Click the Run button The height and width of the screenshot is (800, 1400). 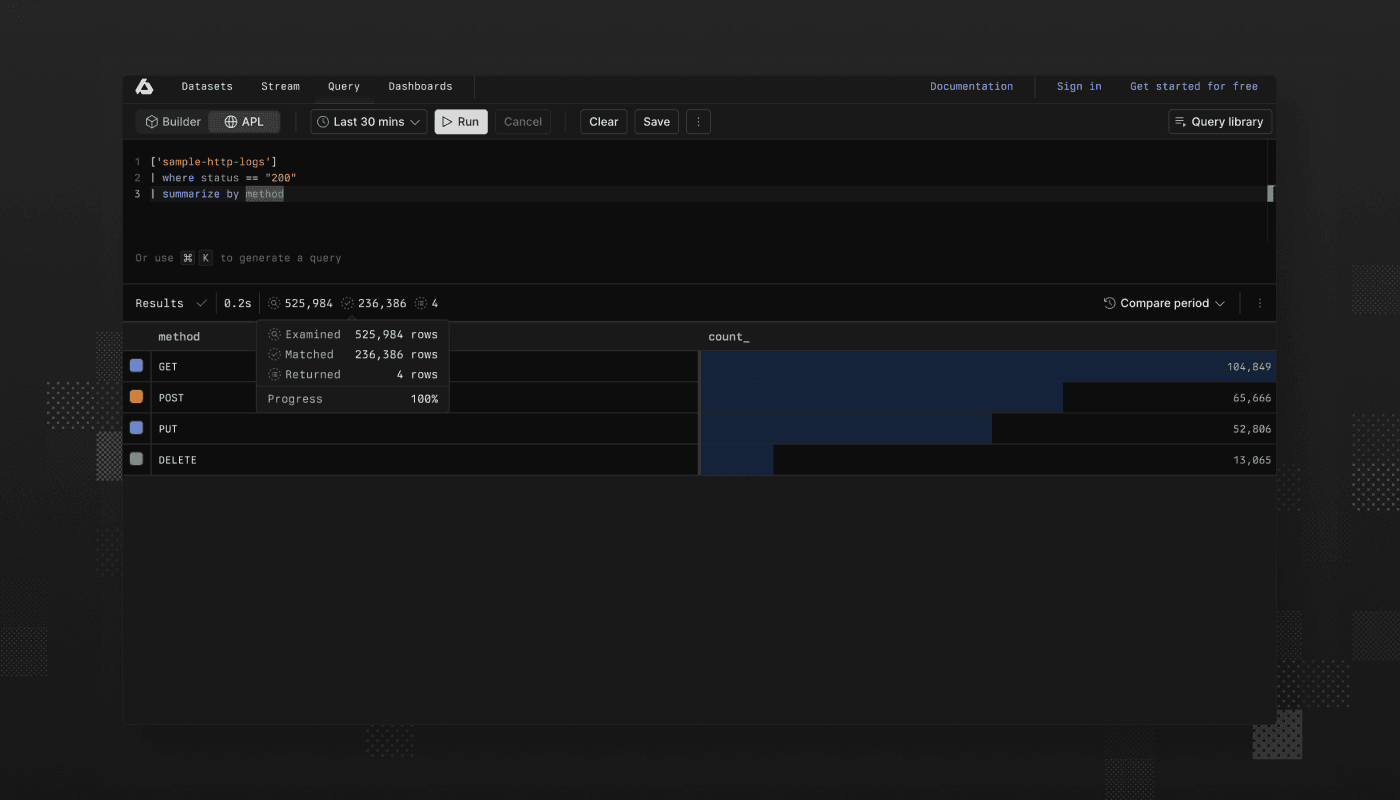[x=460, y=121]
